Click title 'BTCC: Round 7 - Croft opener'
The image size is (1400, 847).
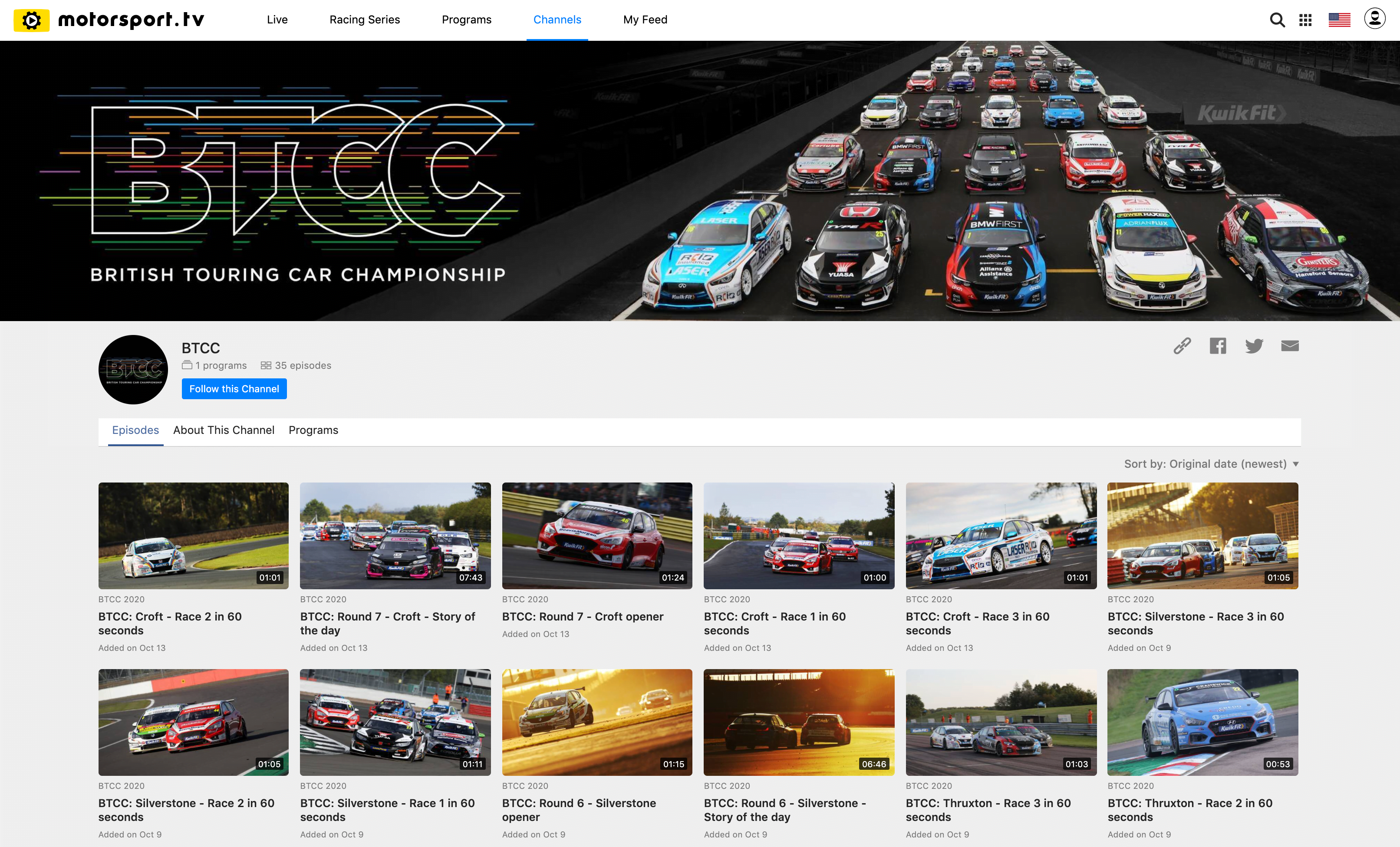pyautogui.click(x=583, y=617)
